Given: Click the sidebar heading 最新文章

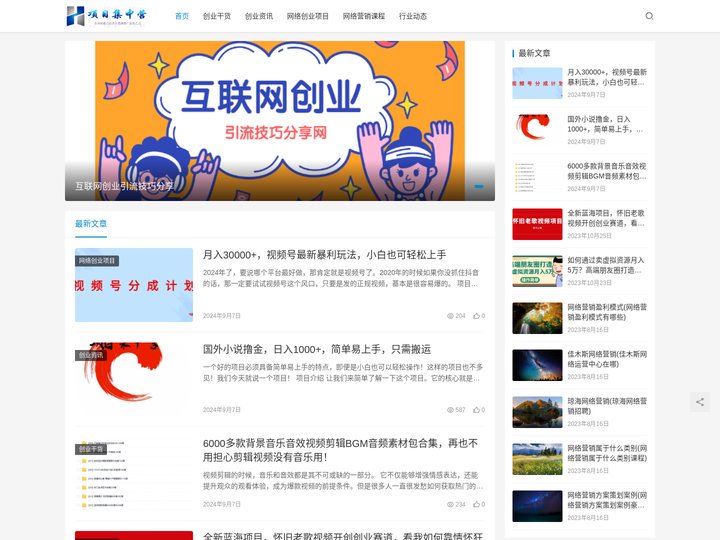Looking at the screenshot, I should [534, 53].
